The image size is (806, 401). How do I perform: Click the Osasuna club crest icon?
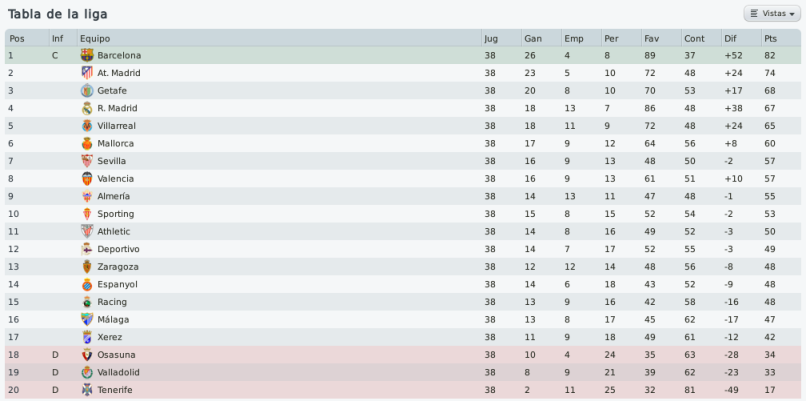click(x=87, y=355)
